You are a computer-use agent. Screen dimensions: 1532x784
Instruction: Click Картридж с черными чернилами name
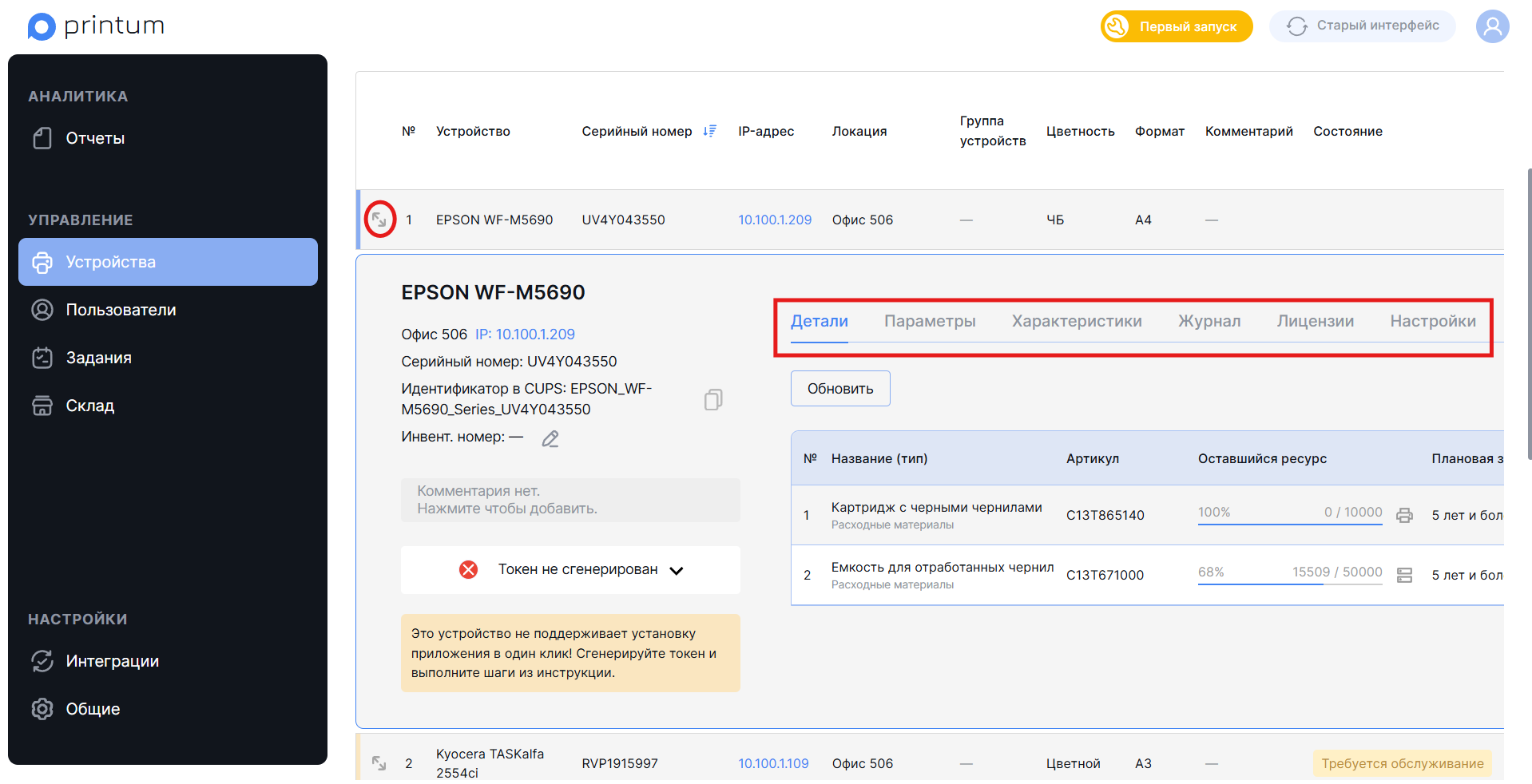click(937, 507)
